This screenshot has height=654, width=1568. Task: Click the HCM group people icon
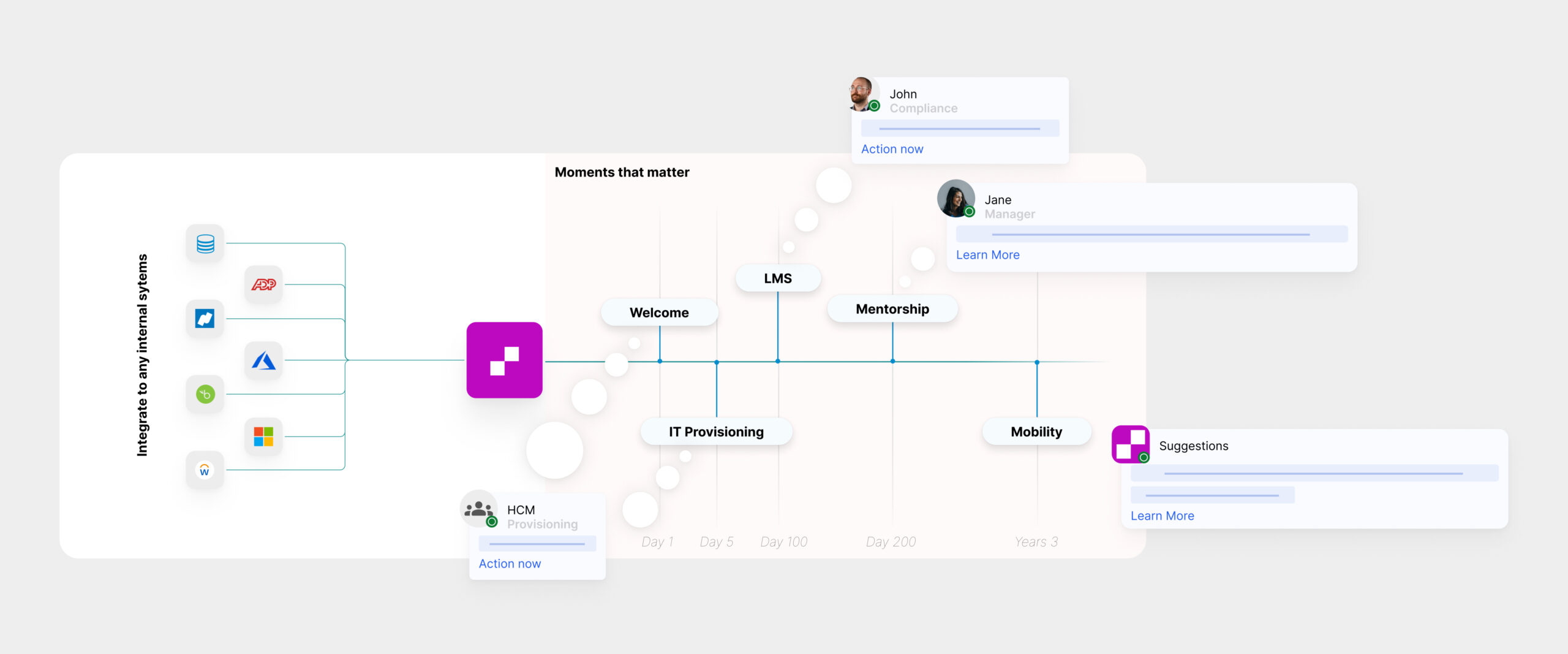478,509
